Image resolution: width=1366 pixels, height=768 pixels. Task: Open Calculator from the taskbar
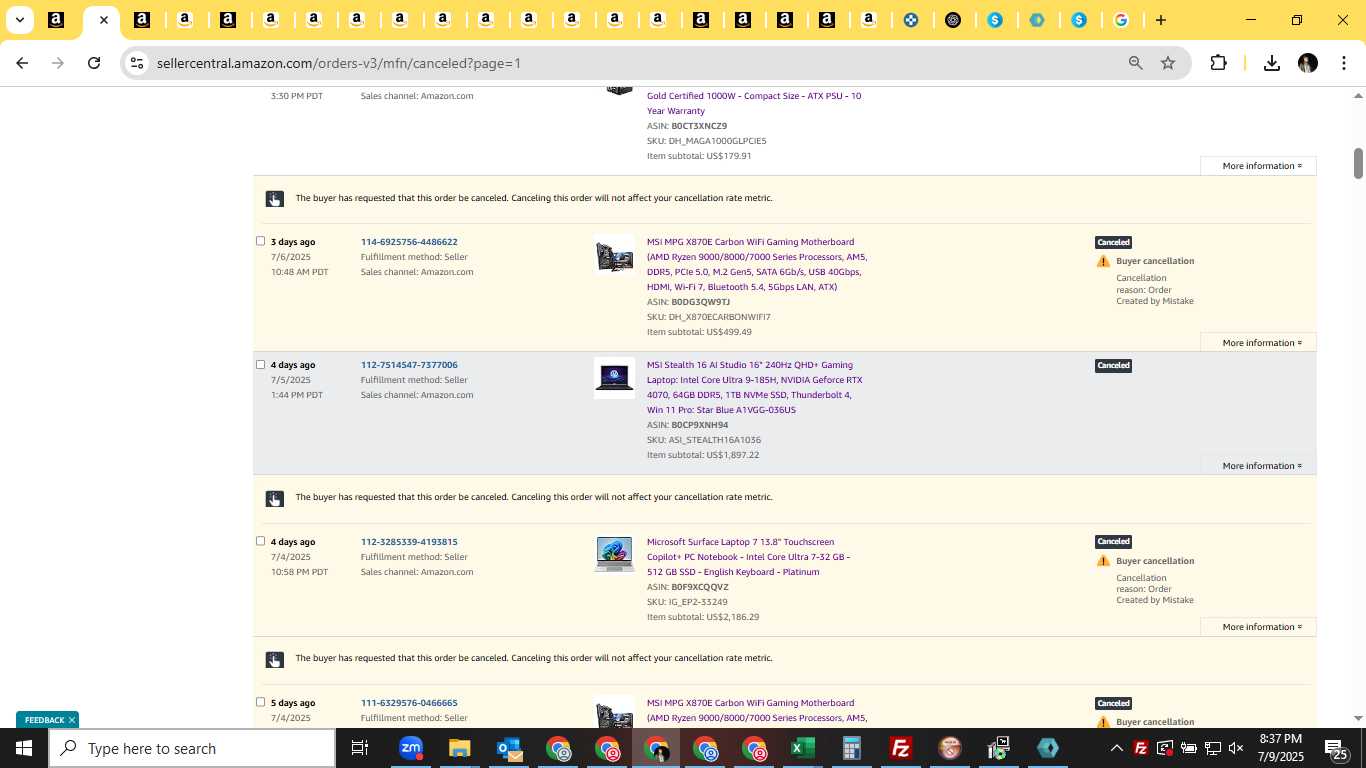[852, 748]
